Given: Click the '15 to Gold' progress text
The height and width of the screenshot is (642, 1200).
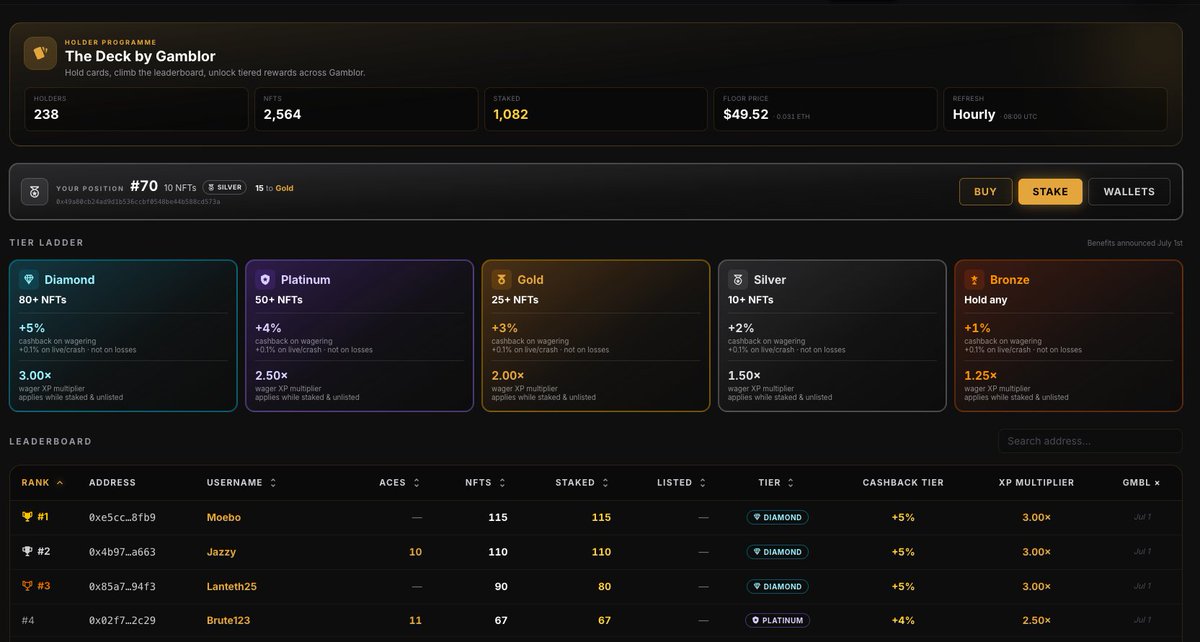Looking at the screenshot, I should click(x=274, y=188).
